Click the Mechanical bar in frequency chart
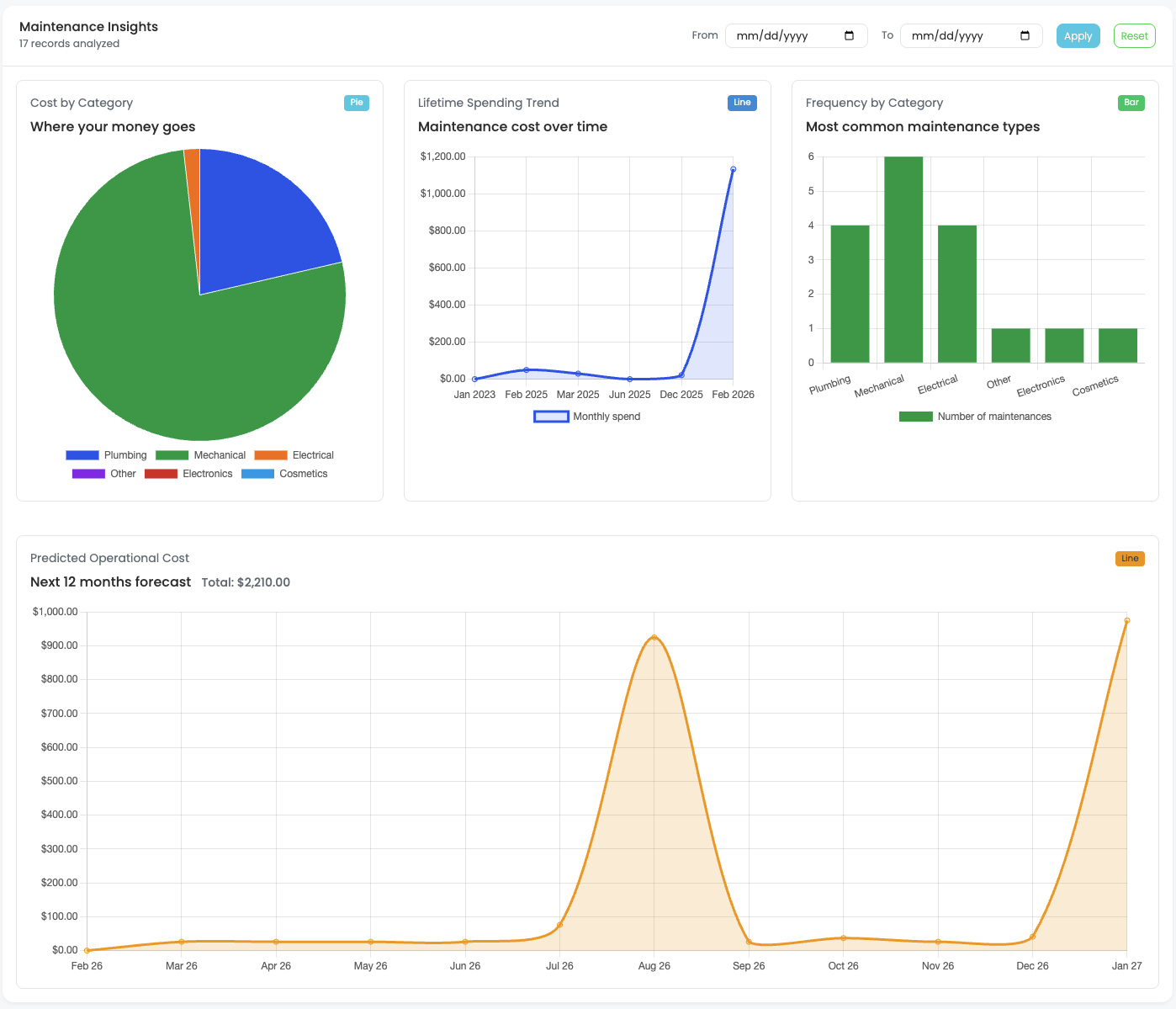 [x=903, y=259]
